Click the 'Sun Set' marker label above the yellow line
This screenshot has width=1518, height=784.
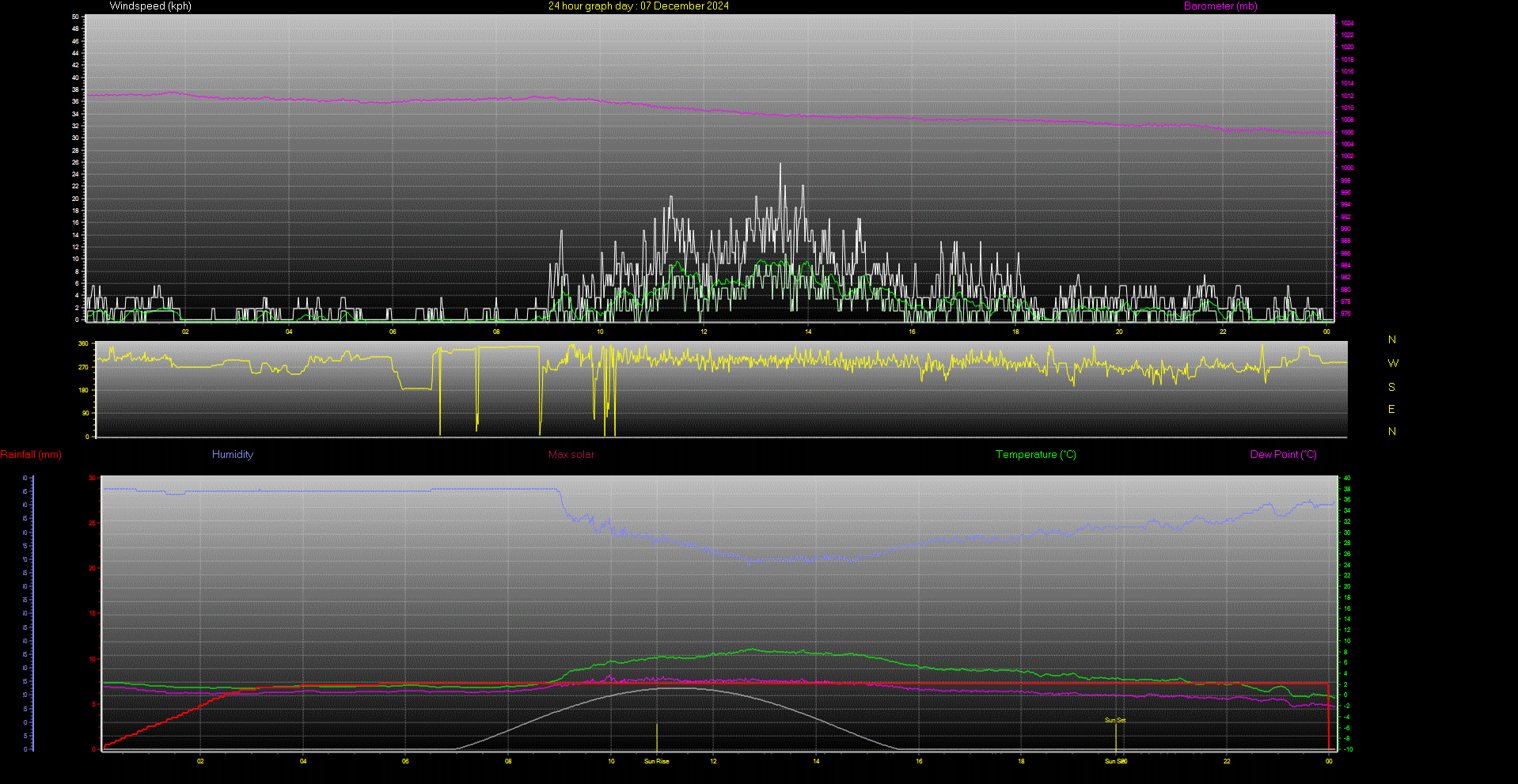point(1115,721)
